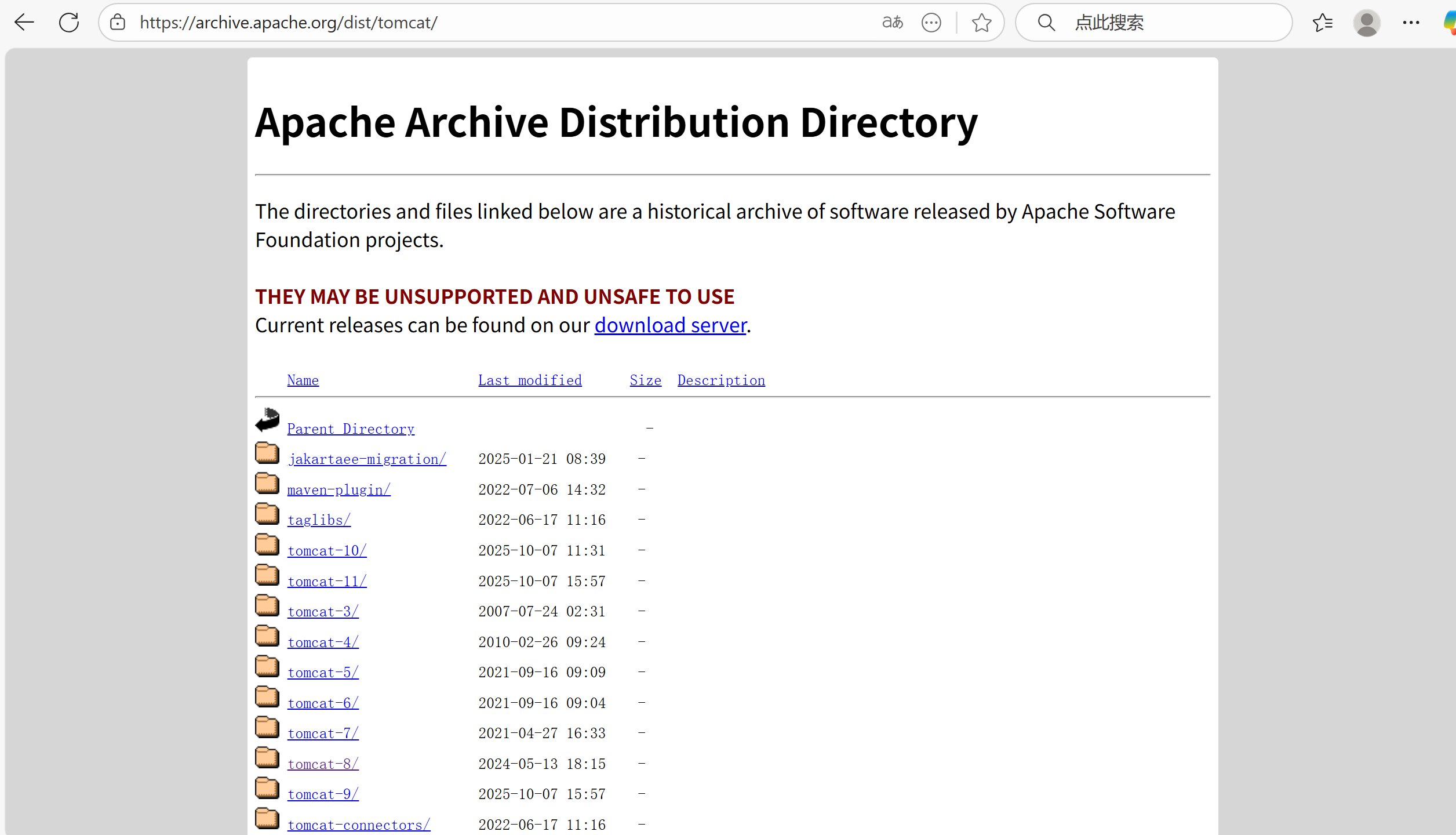Reload the page with refresh icon
The width and height of the screenshot is (1456, 835).
[69, 23]
